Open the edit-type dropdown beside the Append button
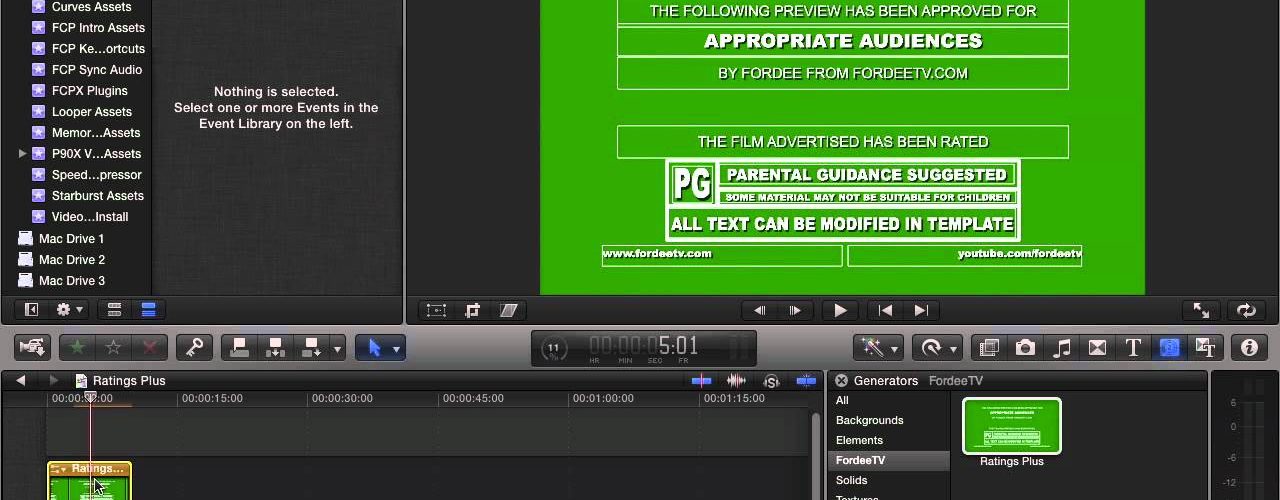The width and height of the screenshot is (1280, 500). [337, 347]
